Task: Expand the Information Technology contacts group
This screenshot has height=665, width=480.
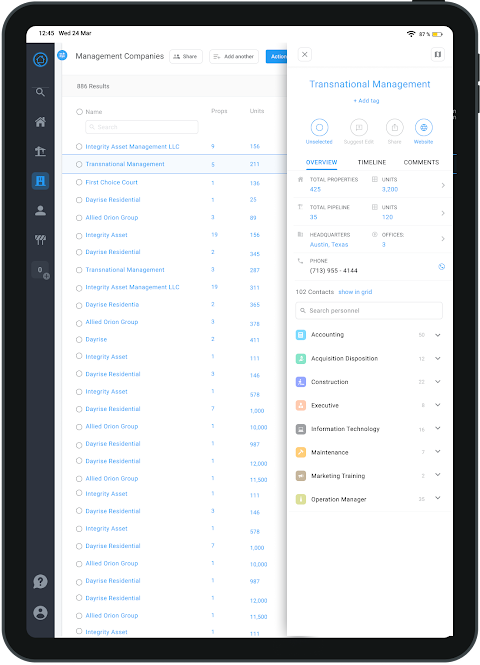Action: [x=438, y=428]
